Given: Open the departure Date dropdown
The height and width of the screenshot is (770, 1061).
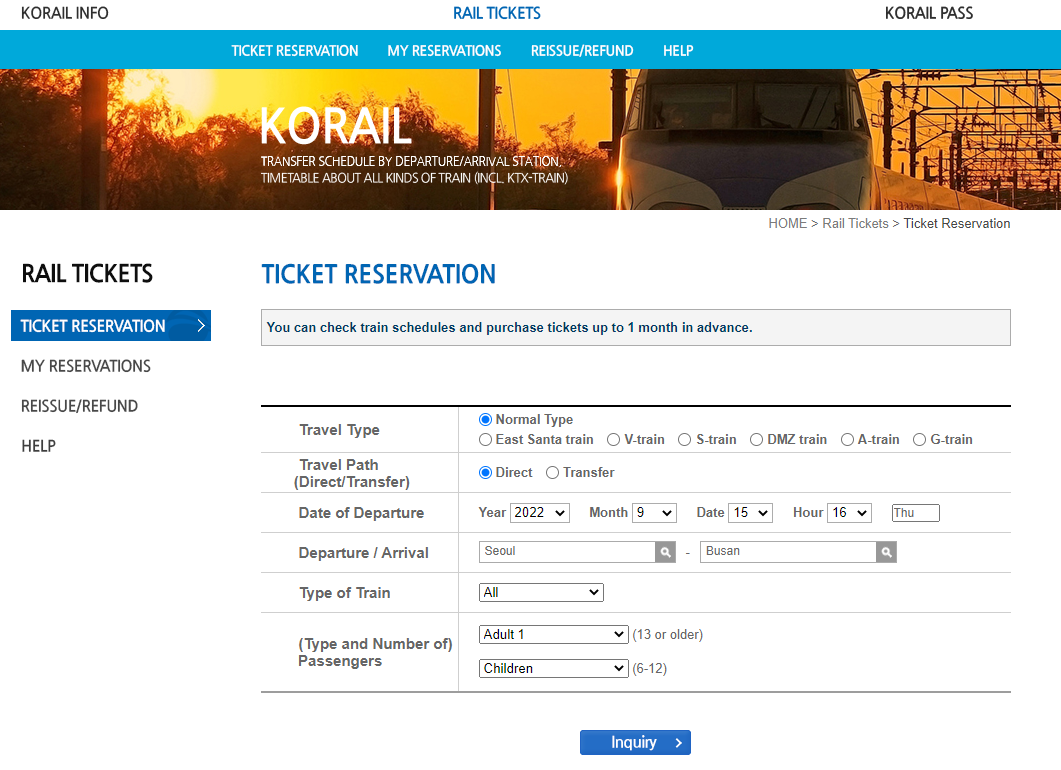Looking at the screenshot, I should point(750,512).
